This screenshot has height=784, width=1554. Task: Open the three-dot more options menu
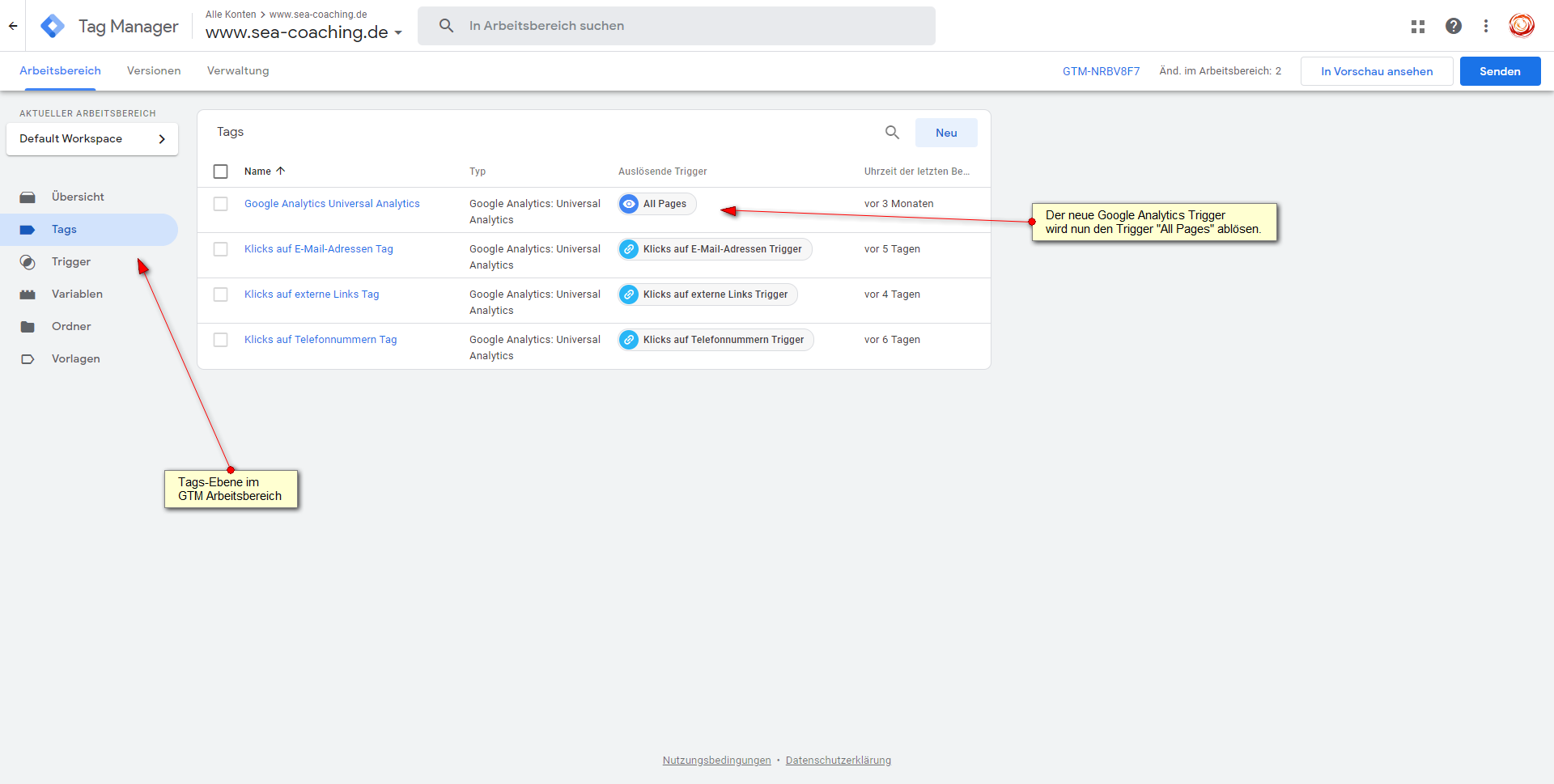pos(1486,26)
